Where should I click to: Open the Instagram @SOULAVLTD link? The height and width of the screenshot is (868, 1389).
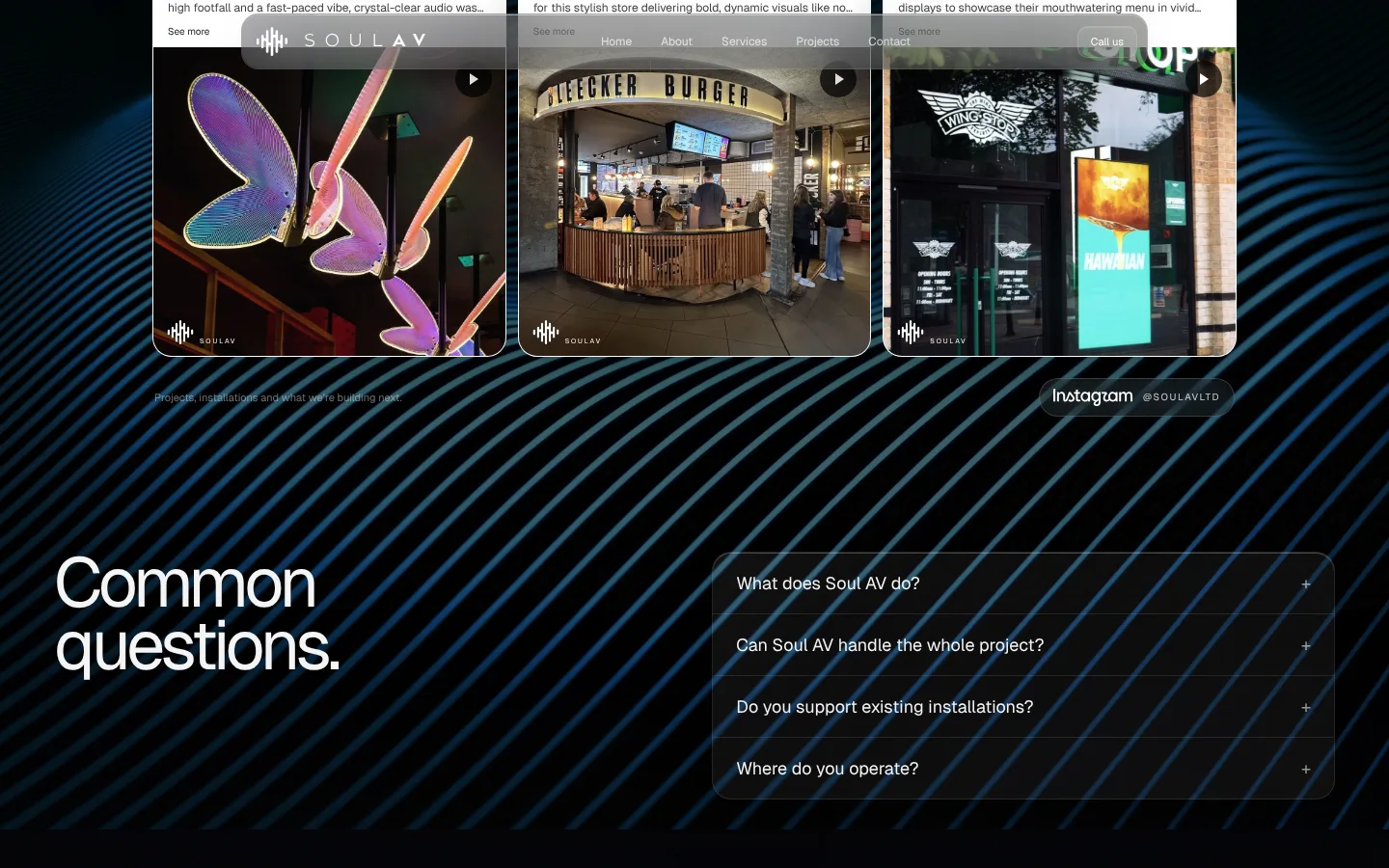1136,397
